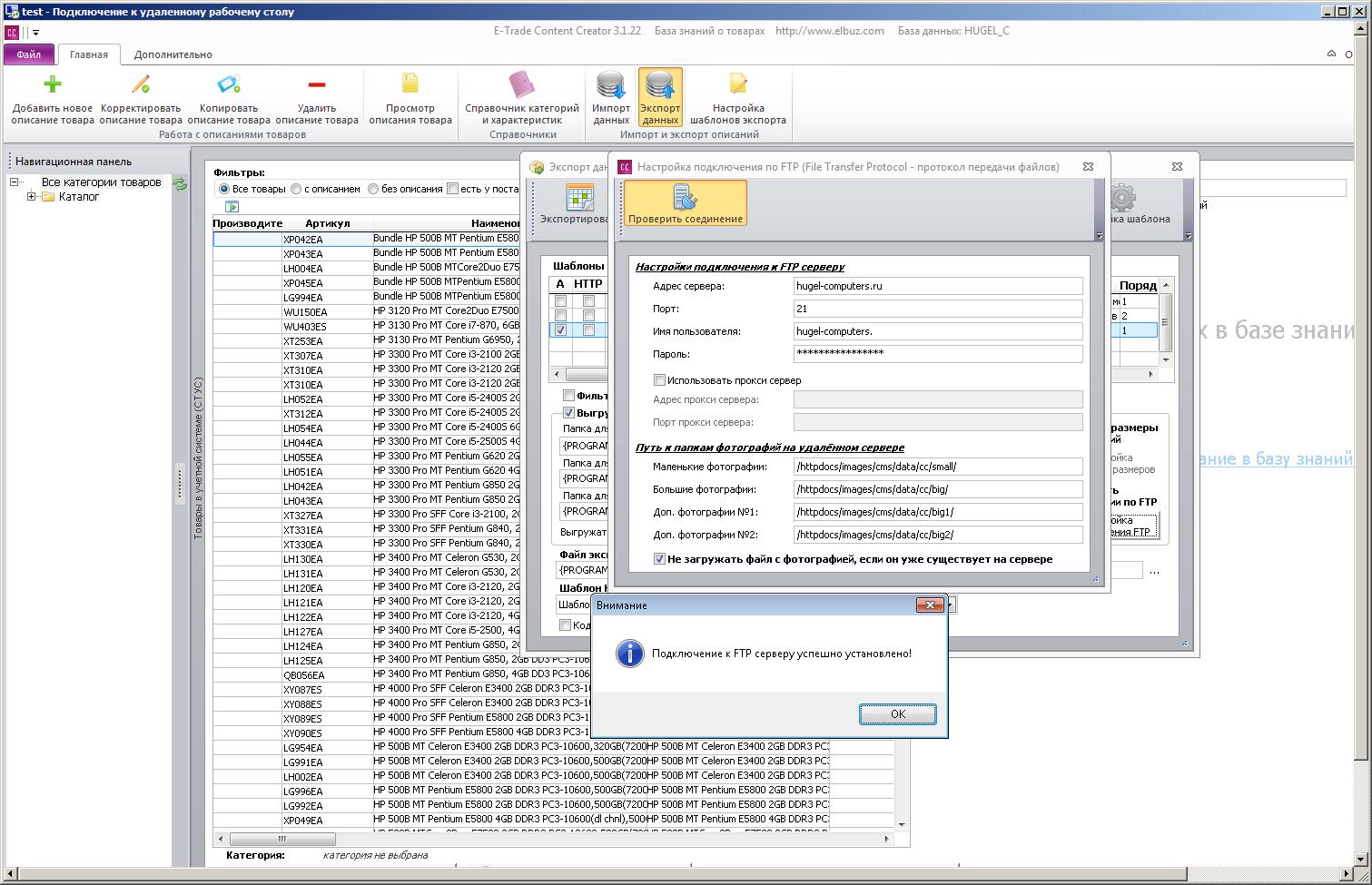Click the Производитель column header

[x=248, y=223]
